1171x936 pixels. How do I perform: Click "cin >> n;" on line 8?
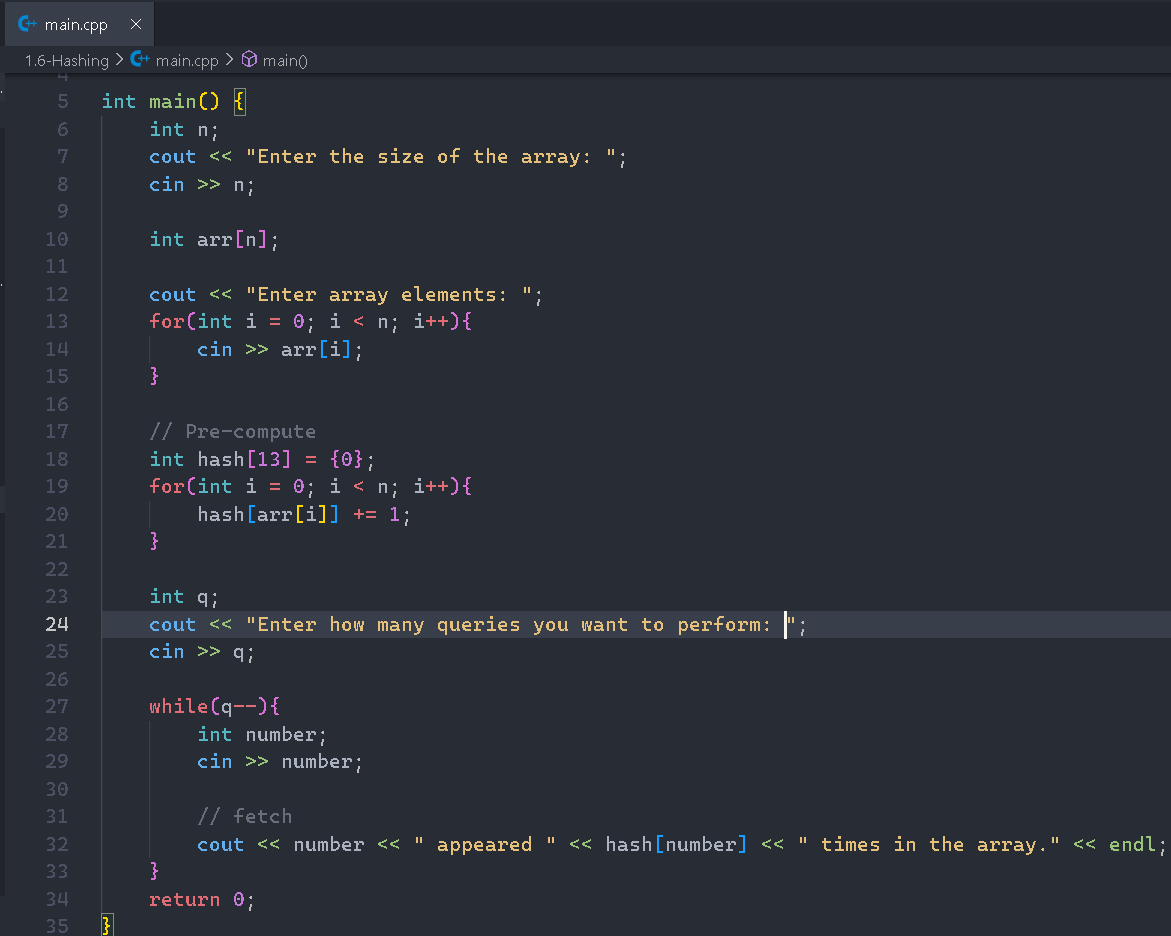pyautogui.click(x=202, y=185)
